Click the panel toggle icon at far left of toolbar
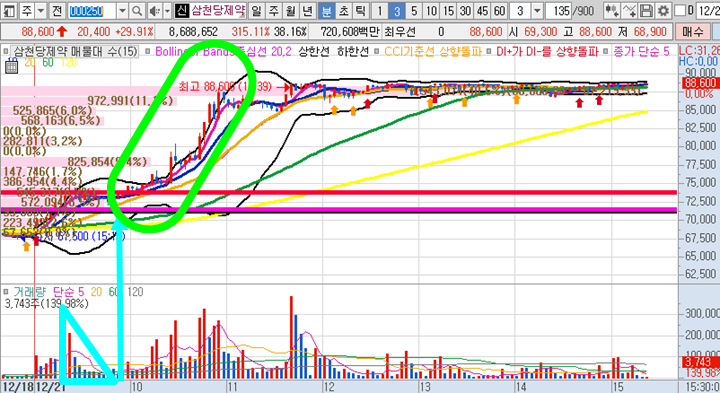This screenshot has width=720, height=393. point(10,10)
